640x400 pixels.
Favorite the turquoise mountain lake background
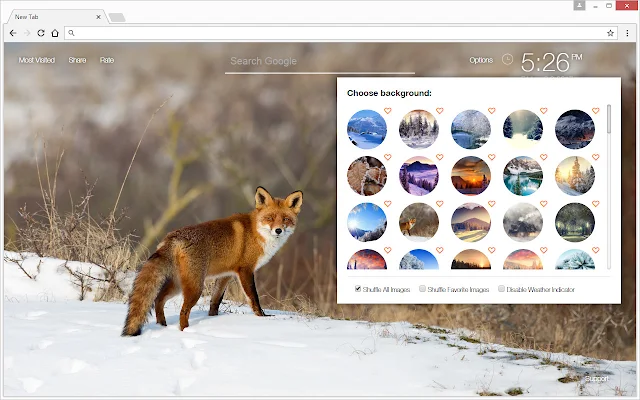click(543, 157)
